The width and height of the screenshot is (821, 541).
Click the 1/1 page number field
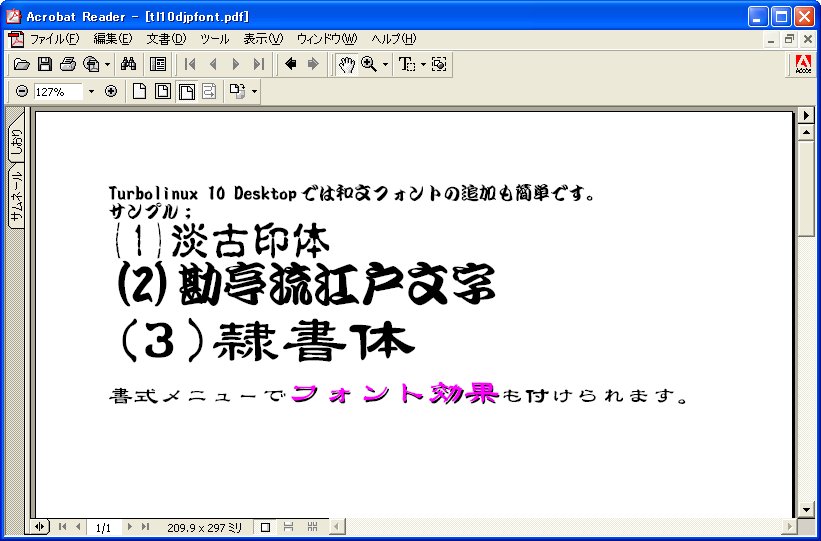104,527
